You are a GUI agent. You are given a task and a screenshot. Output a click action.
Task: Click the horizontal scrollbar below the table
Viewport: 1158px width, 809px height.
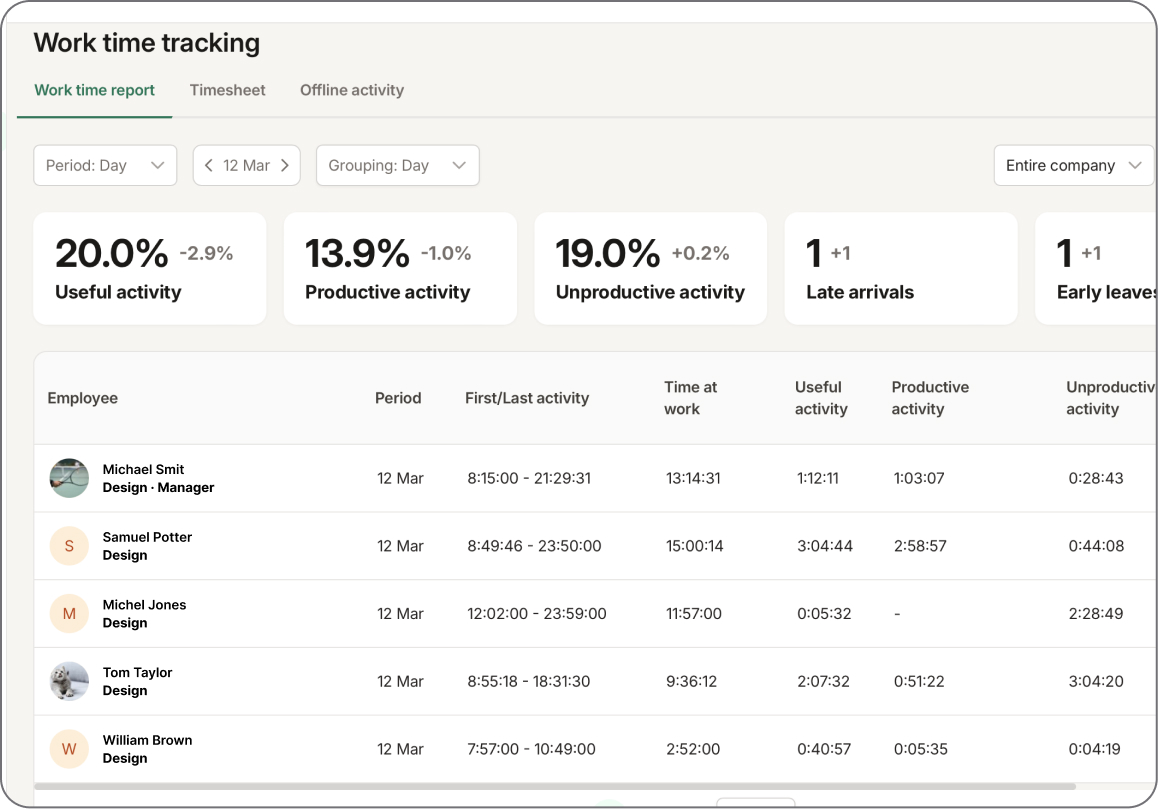[x=555, y=787]
